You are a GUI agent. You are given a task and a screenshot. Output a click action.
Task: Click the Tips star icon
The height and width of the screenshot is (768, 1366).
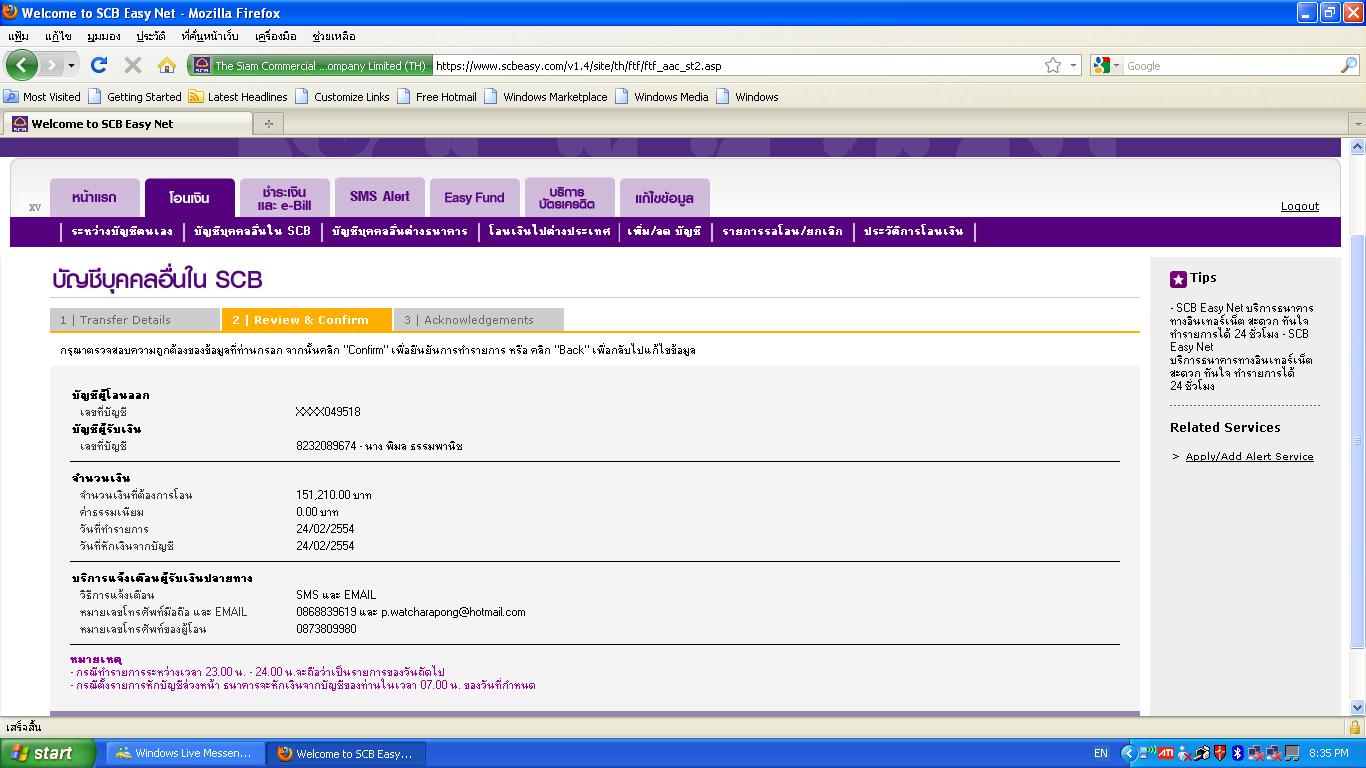coord(1178,279)
